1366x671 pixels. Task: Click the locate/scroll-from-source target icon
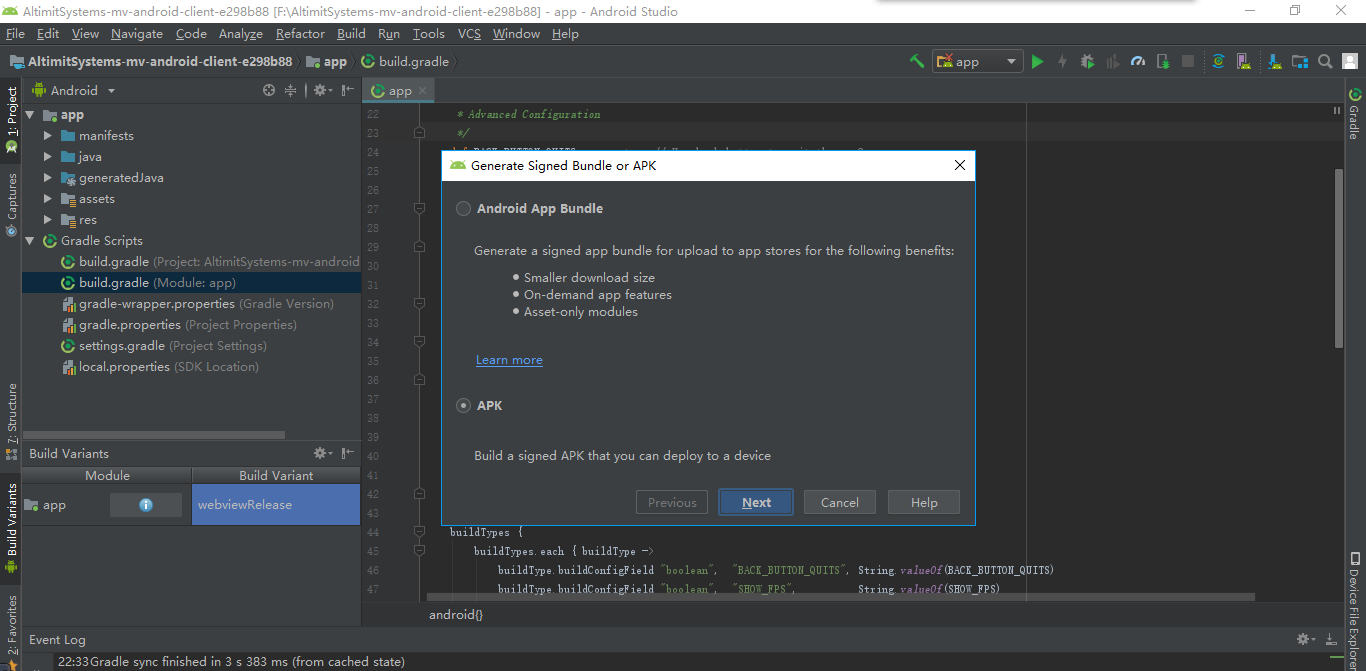(x=268, y=90)
